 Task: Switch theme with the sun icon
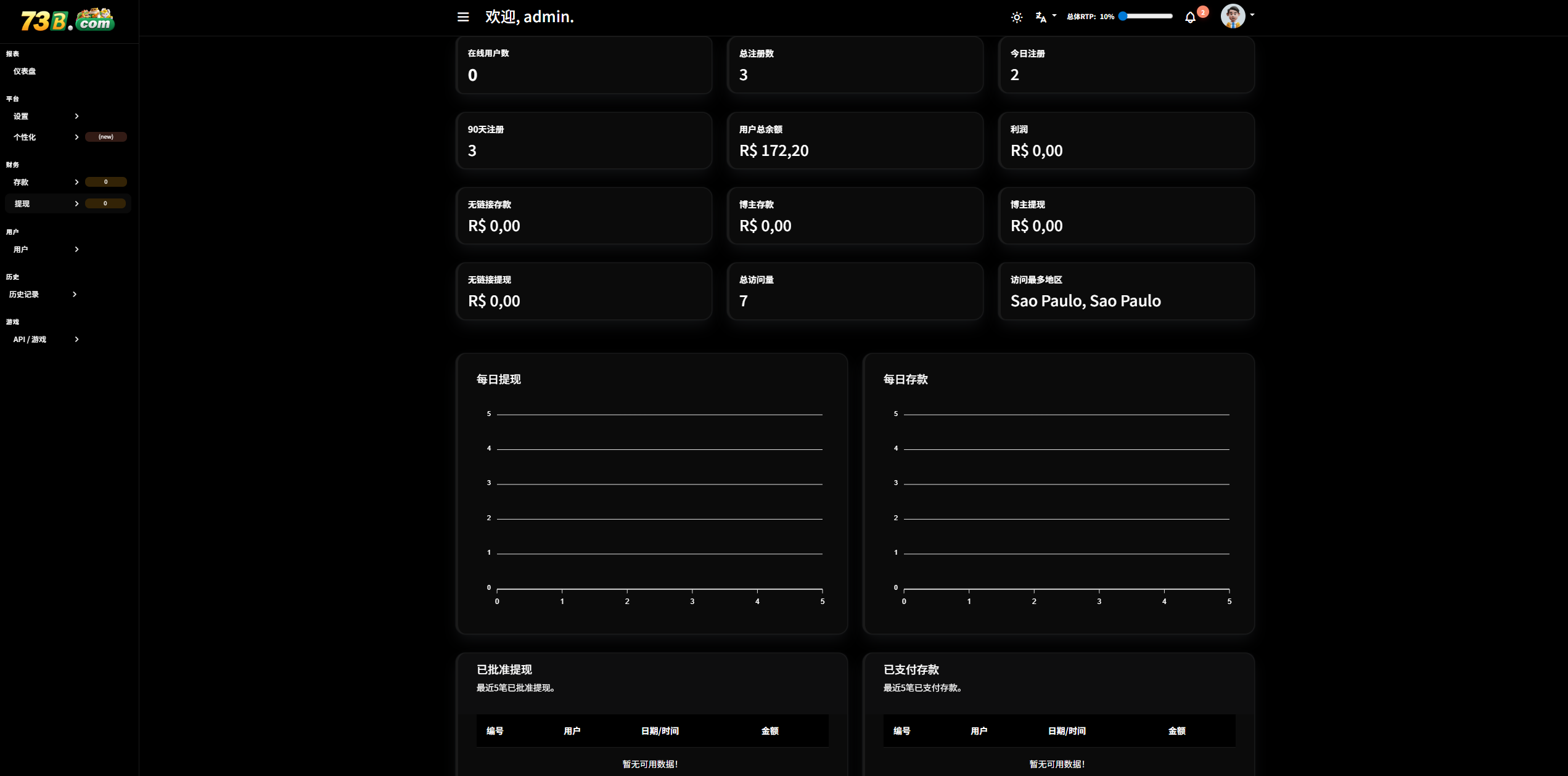[1017, 17]
